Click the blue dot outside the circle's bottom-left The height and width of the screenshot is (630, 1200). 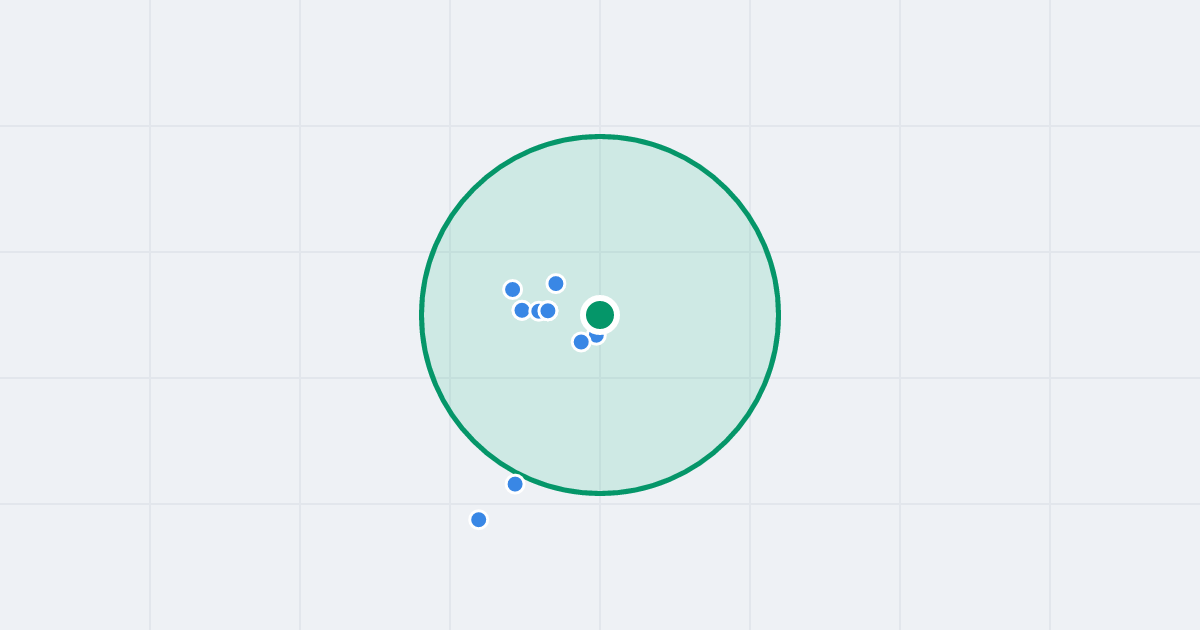click(479, 520)
